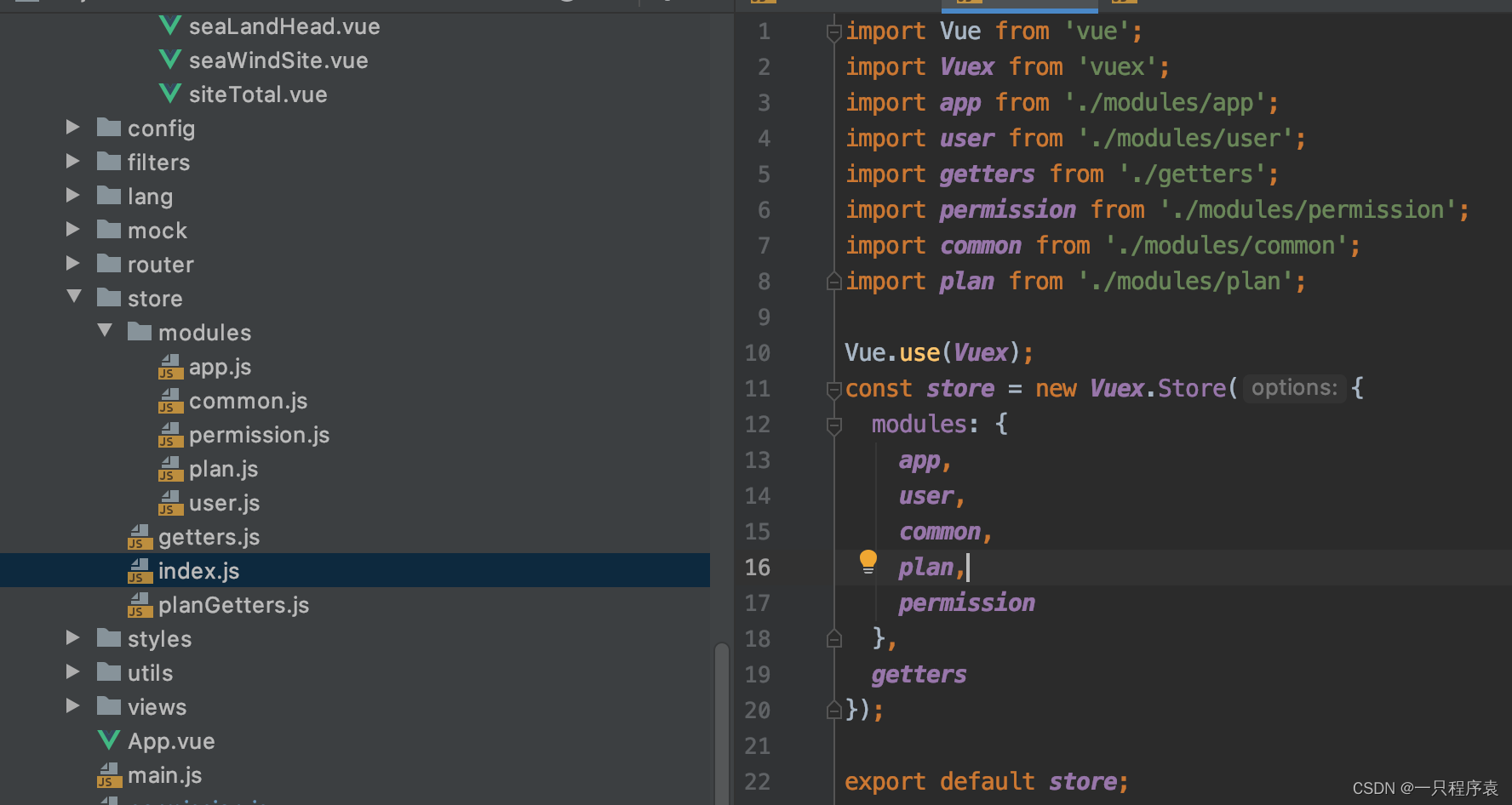Expand the lang folder arrow
The height and width of the screenshot is (805, 1512).
tap(73, 195)
